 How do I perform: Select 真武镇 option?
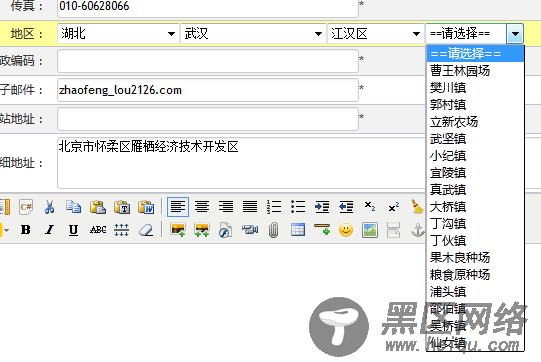(475, 189)
